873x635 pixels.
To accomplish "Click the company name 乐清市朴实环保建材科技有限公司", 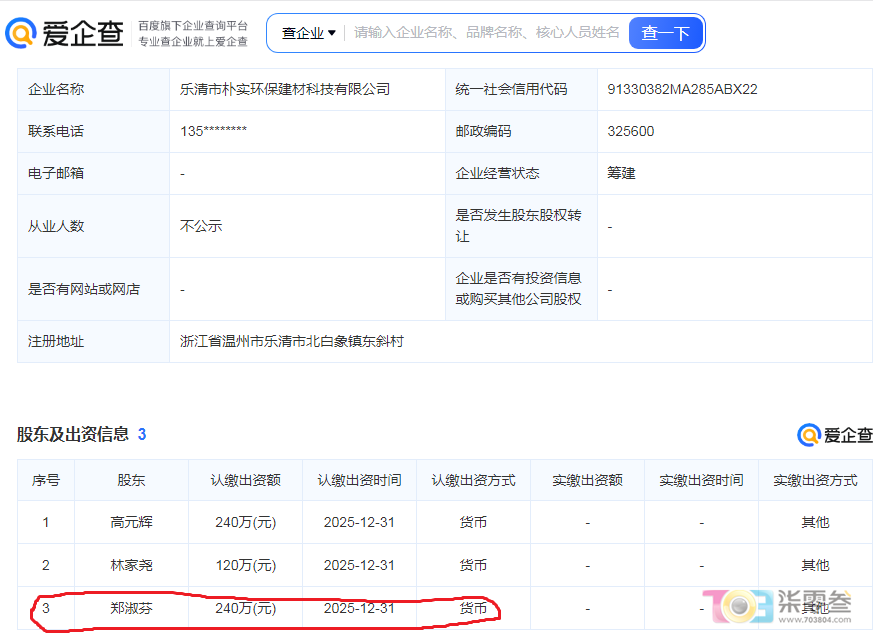I will [x=285, y=89].
